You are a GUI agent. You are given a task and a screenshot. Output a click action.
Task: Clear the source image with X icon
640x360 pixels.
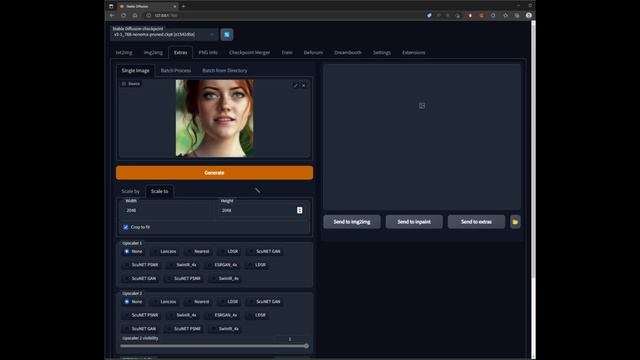304,85
